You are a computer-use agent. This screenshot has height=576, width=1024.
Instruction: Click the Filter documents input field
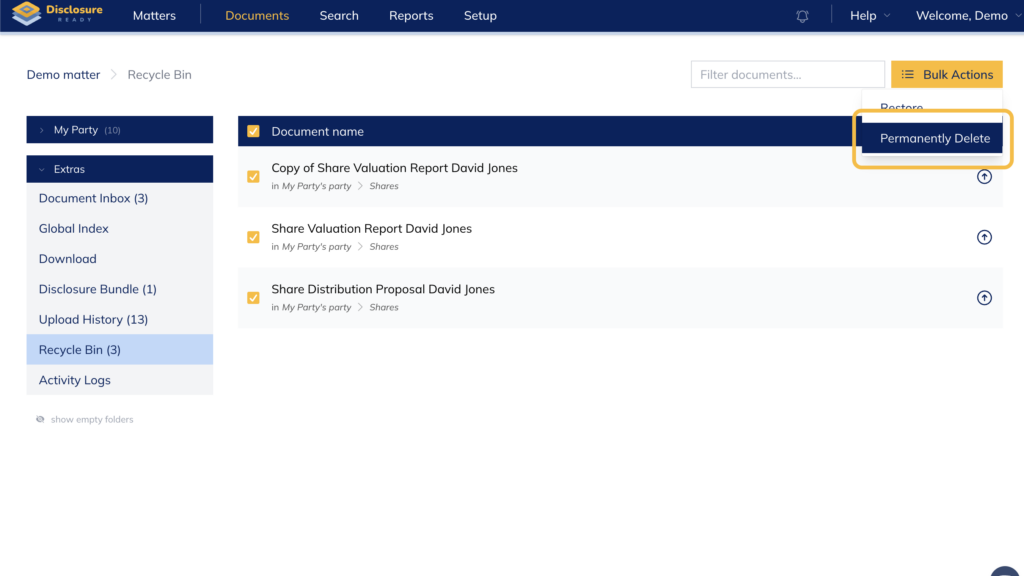point(787,75)
